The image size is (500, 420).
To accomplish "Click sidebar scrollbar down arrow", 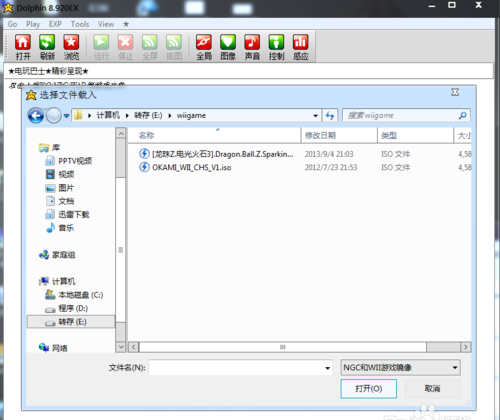I will pyautogui.click(x=121, y=347).
